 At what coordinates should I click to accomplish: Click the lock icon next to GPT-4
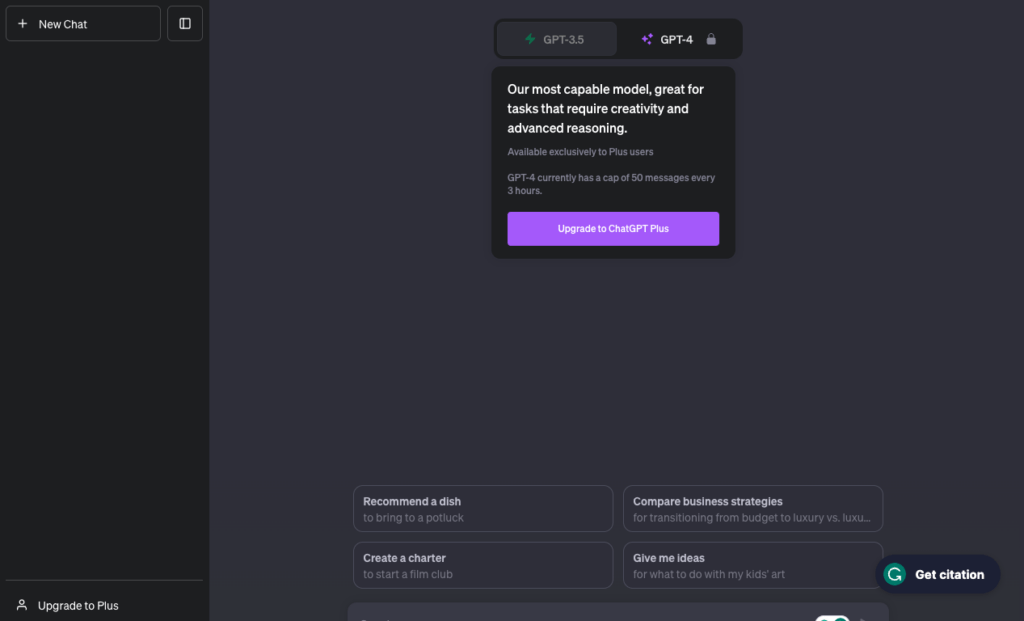coord(711,39)
